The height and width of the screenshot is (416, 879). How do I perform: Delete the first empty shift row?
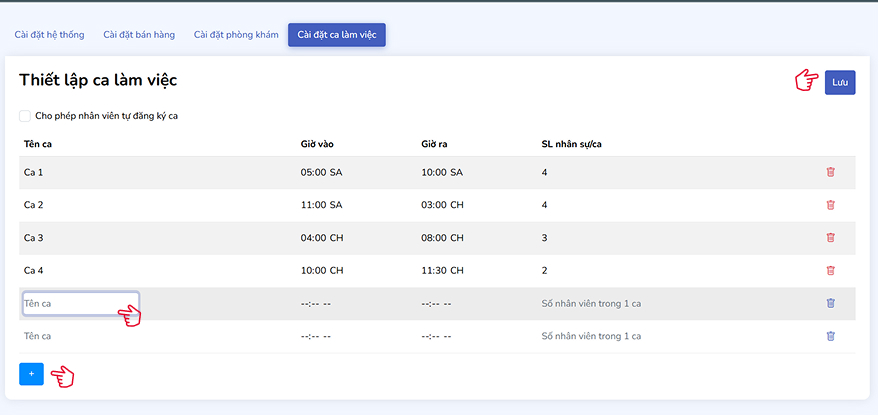[830, 303]
